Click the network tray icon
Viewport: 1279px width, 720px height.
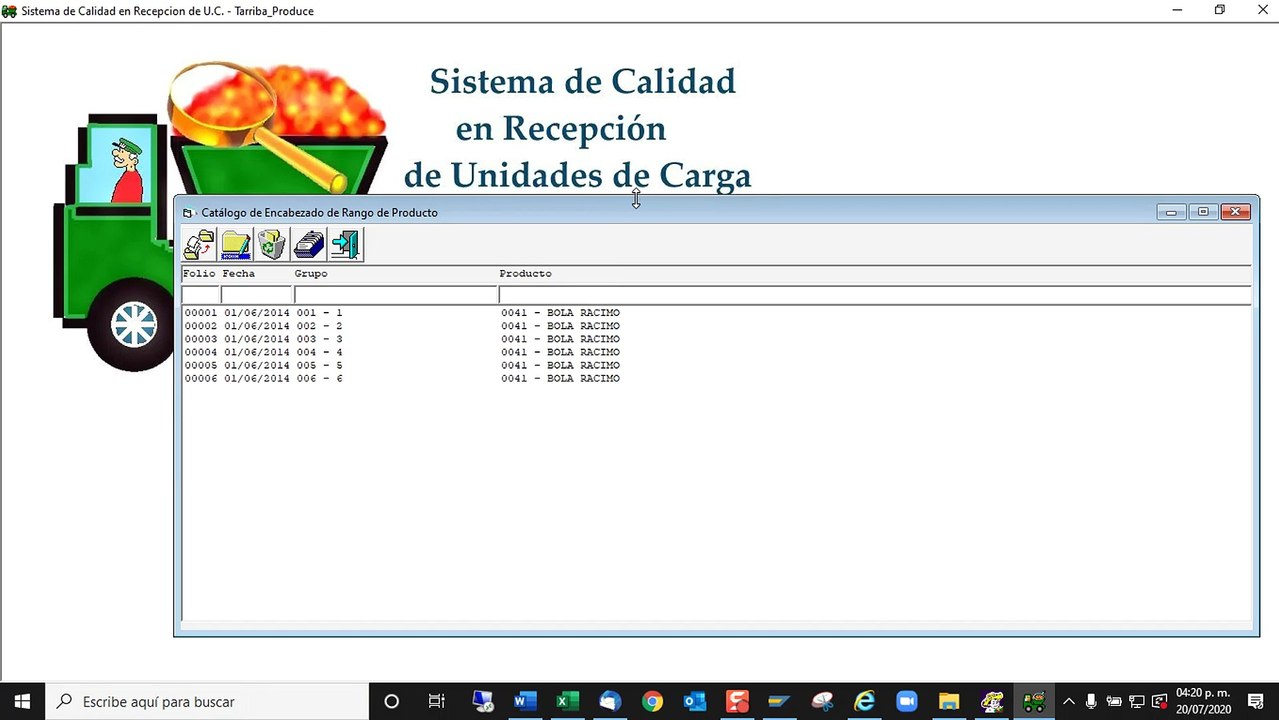pyautogui.click(x=1137, y=702)
